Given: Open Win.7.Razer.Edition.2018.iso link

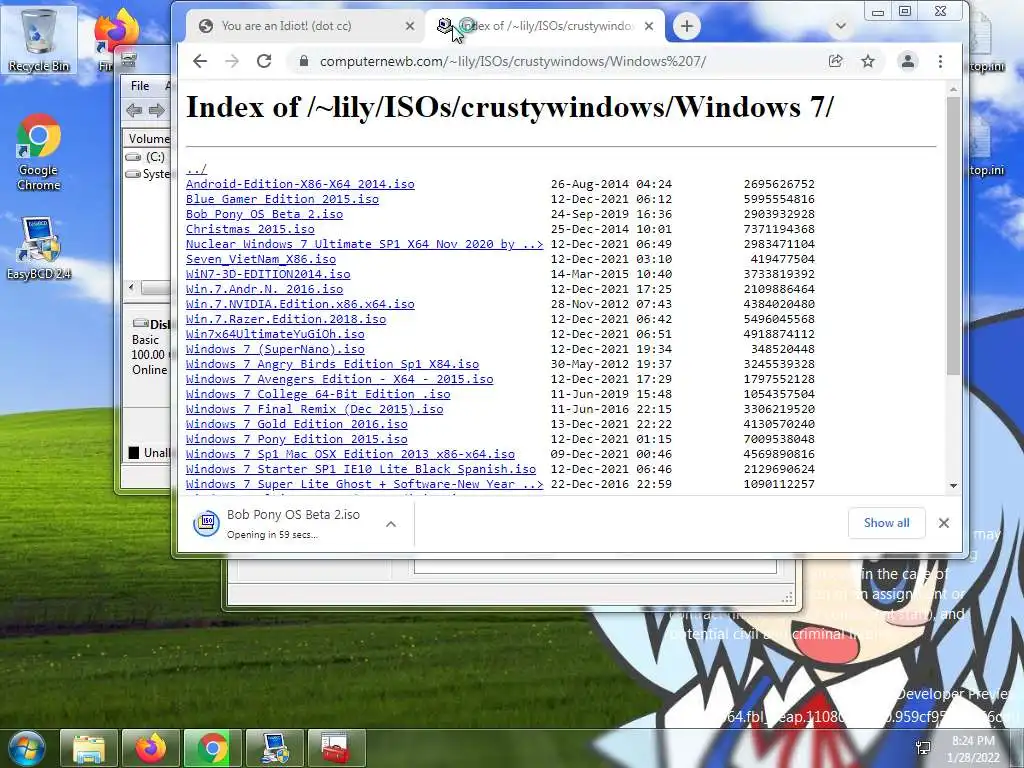Looking at the screenshot, I should 286,319.
